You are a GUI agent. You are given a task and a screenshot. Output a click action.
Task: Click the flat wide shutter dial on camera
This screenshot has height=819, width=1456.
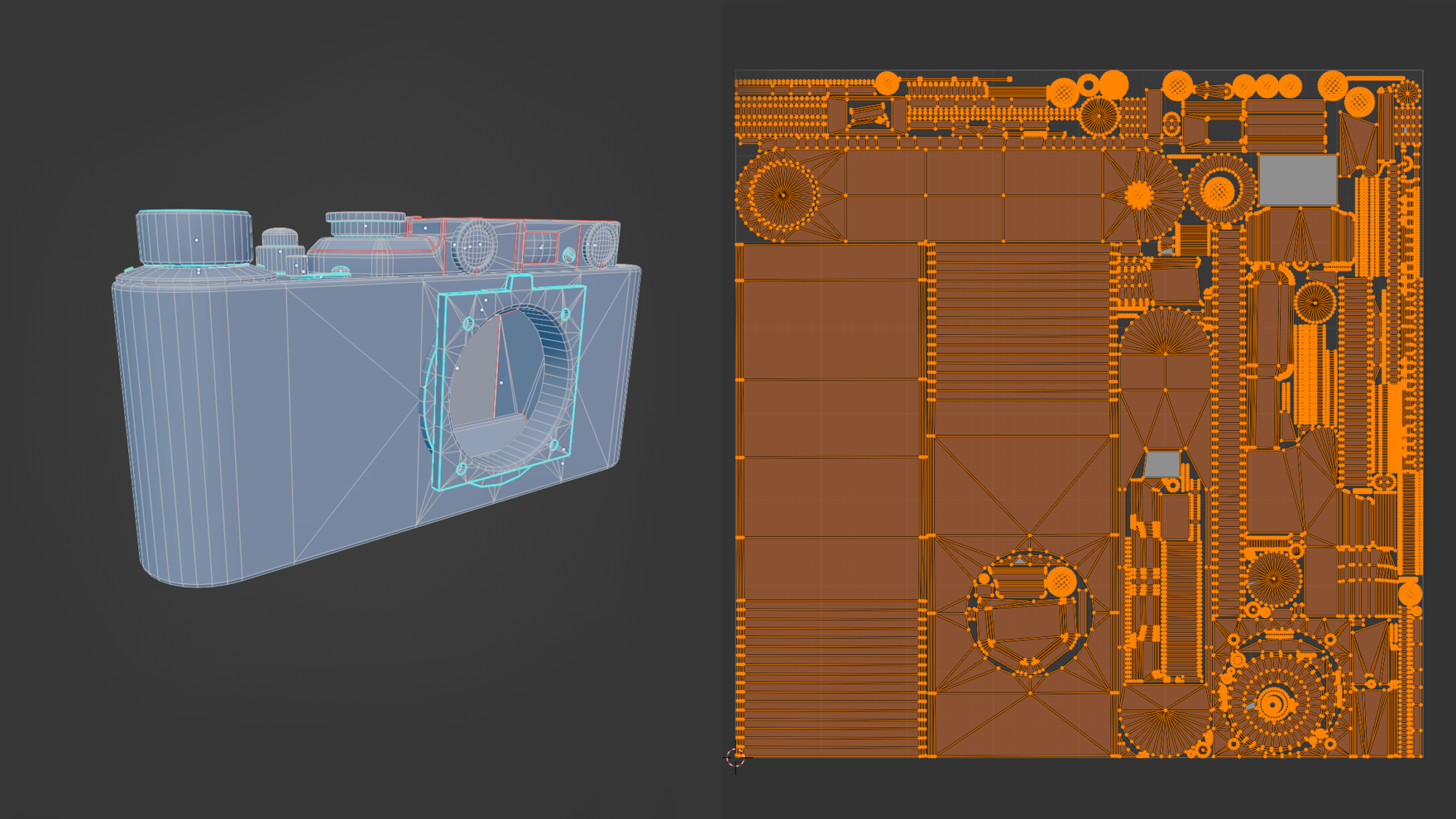(365, 225)
